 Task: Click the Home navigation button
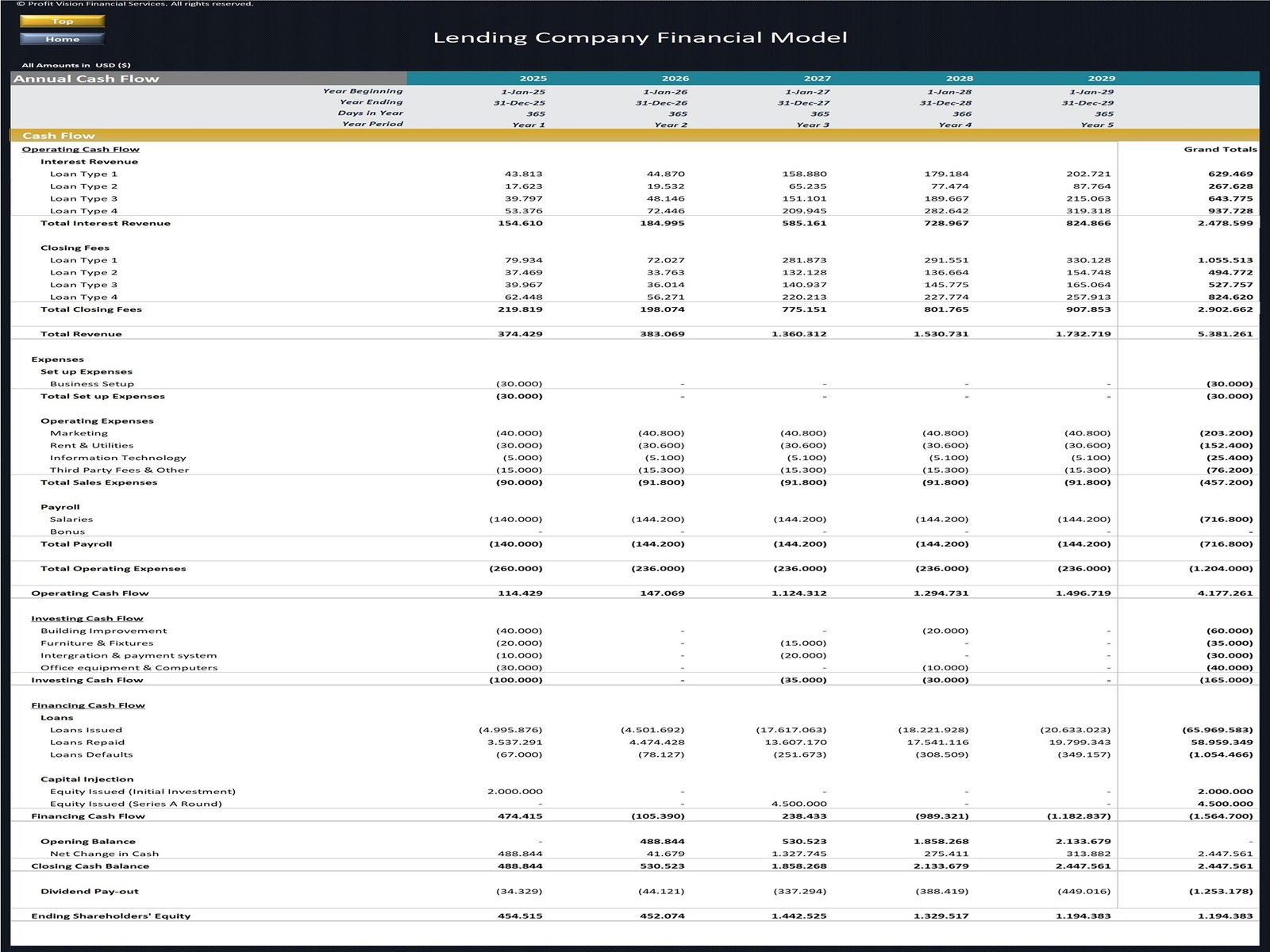[x=62, y=39]
